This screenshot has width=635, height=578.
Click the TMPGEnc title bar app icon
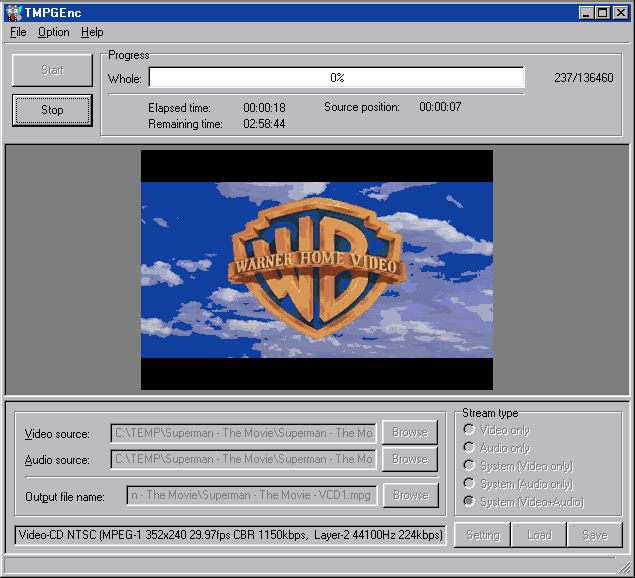[x=13, y=12]
